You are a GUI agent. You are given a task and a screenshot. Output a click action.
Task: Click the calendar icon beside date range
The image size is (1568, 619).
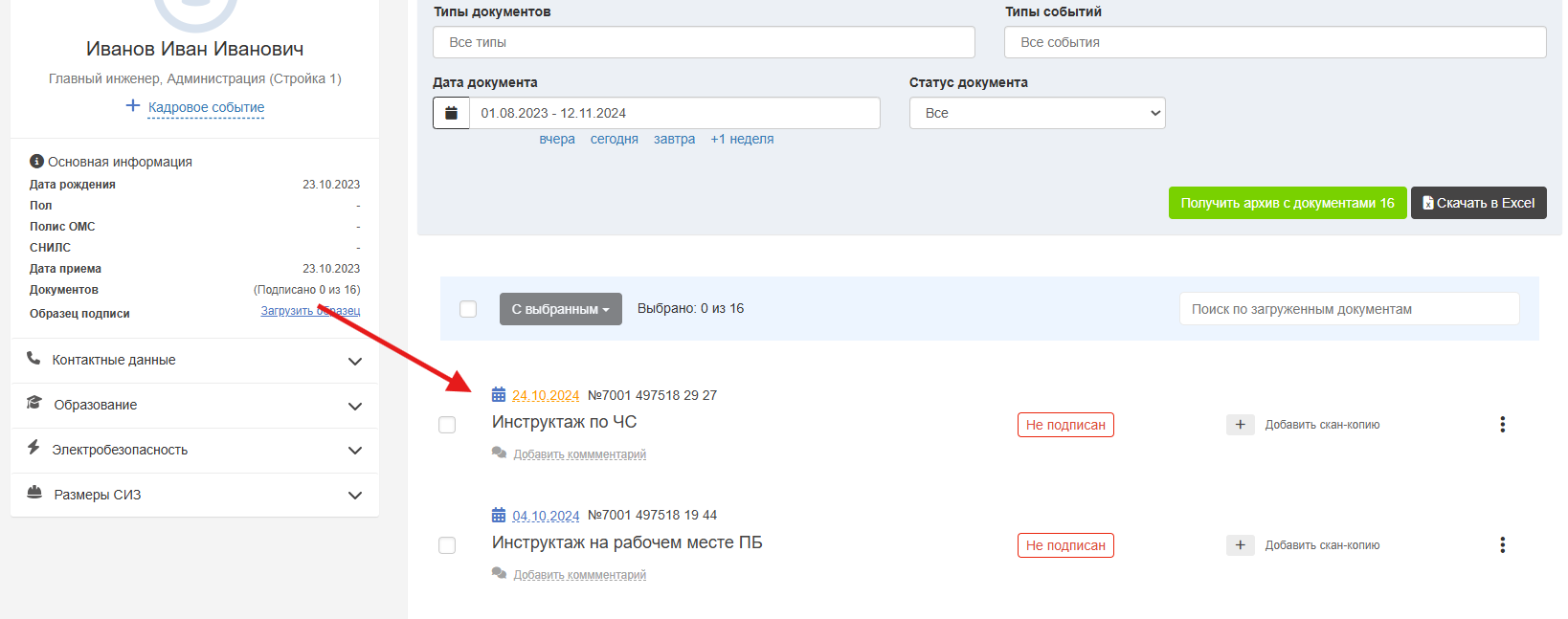(451, 113)
